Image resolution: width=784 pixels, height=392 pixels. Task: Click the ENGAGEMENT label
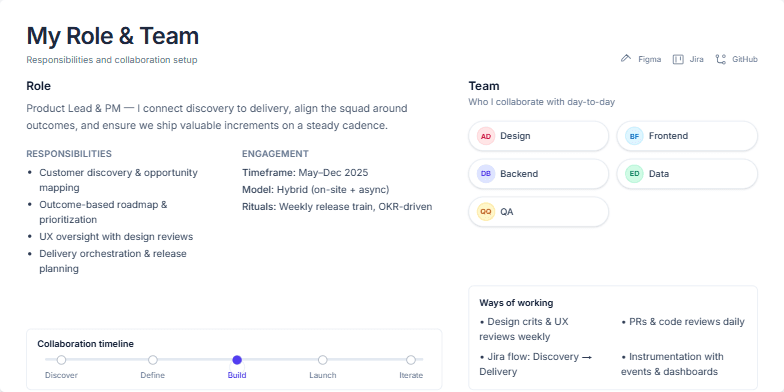coord(276,154)
